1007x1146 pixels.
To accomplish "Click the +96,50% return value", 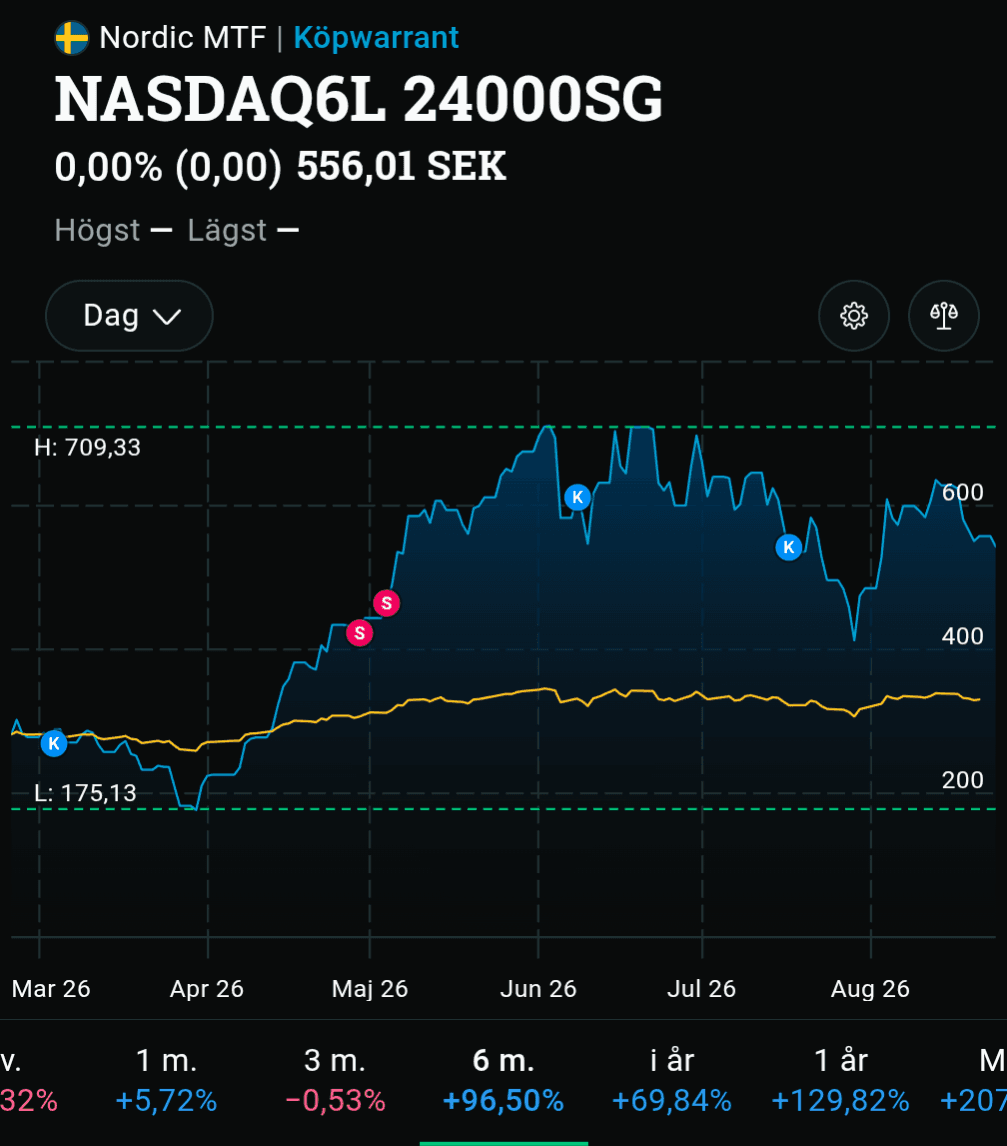I will [x=503, y=1101].
